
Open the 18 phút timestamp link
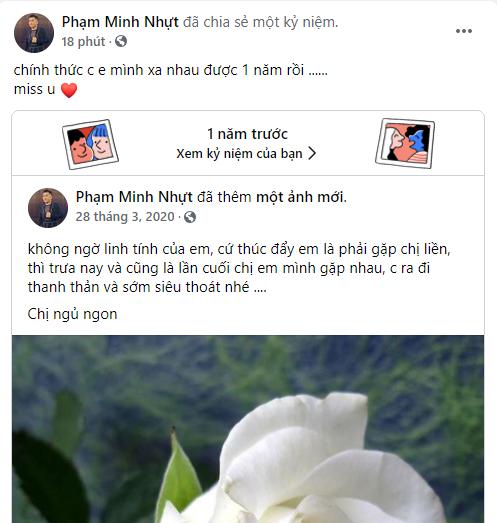[83, 42]
